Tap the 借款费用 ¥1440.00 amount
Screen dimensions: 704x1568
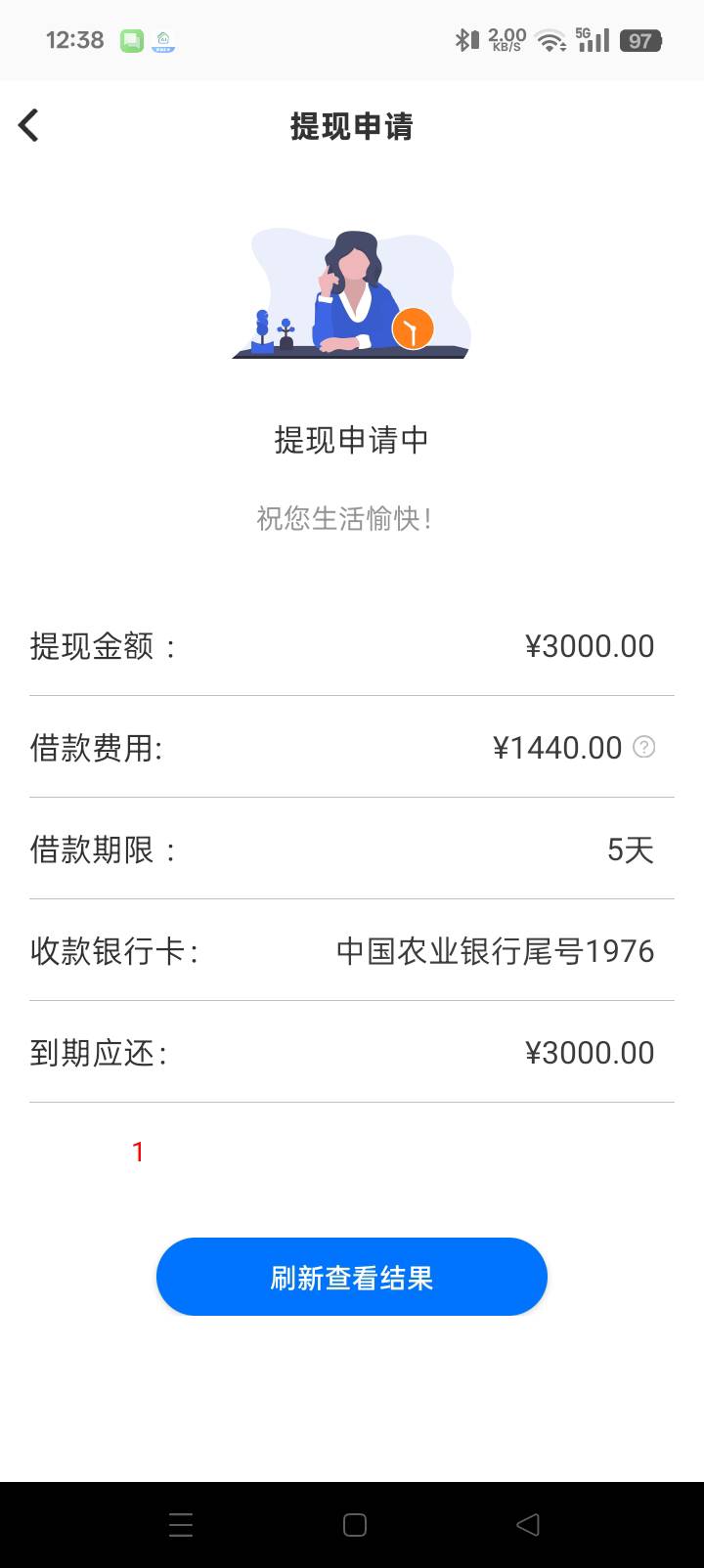[557, 748]
